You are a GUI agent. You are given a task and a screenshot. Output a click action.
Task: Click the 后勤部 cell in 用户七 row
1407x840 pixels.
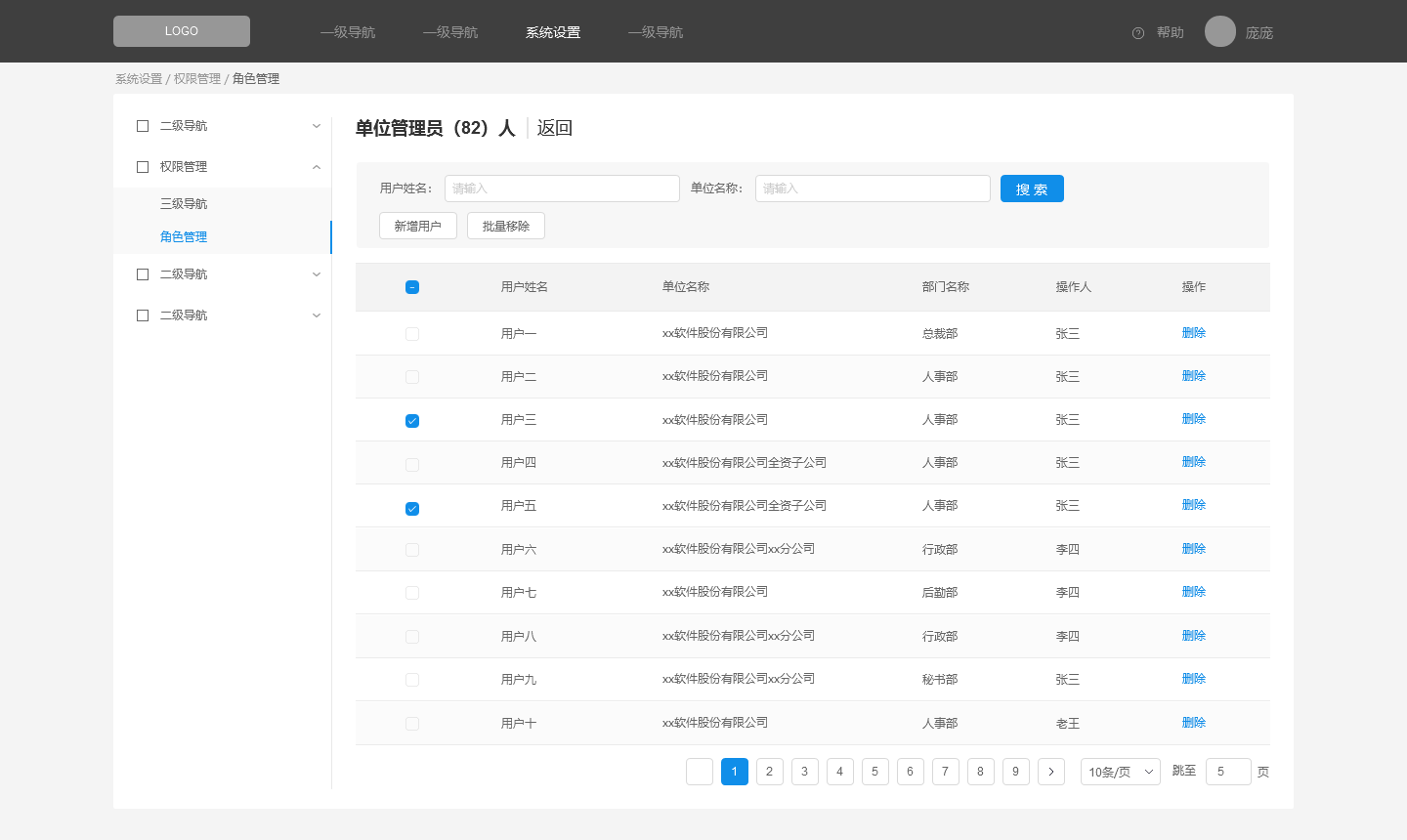940,593
